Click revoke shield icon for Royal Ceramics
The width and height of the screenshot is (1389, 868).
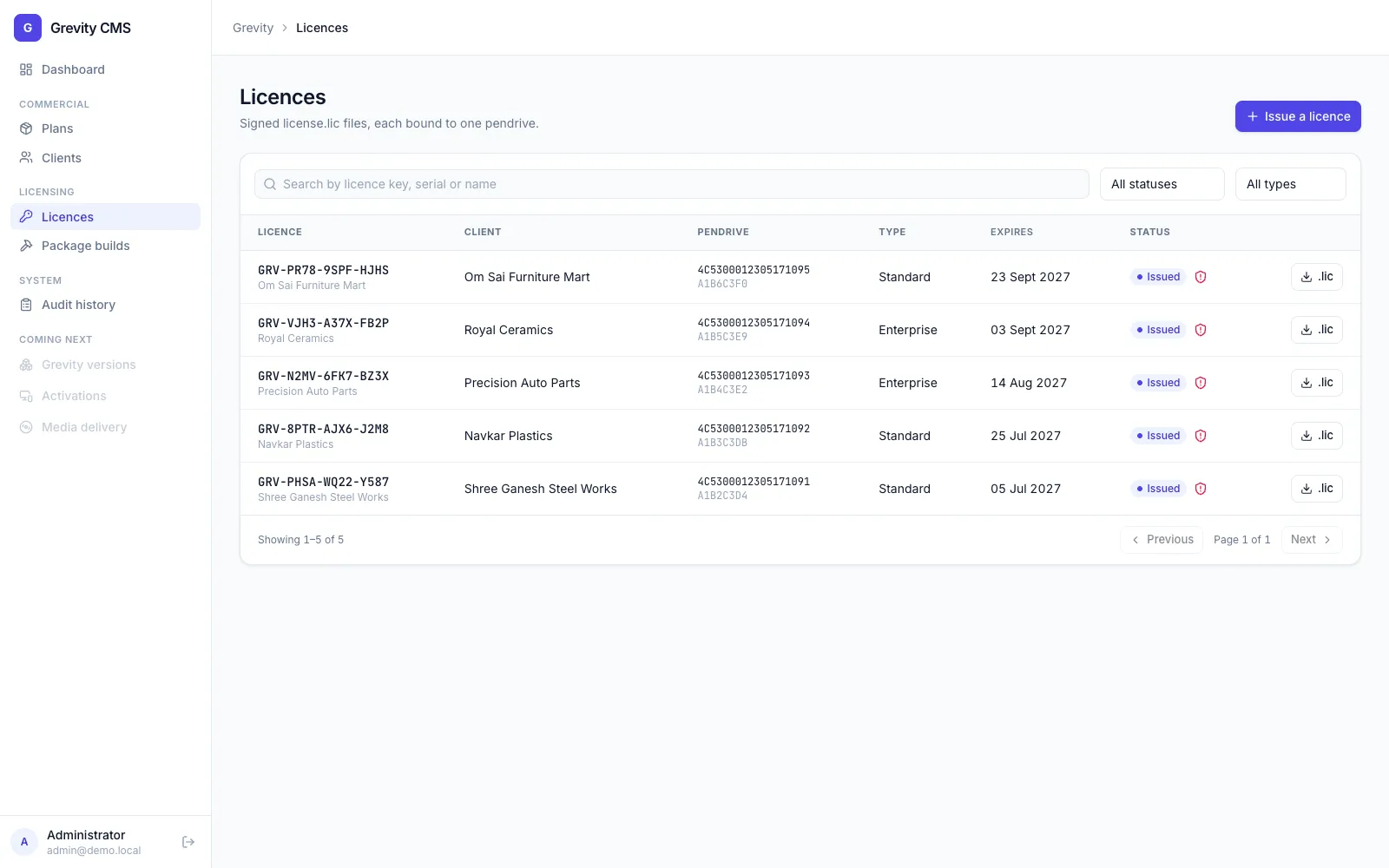pyautogui.click(x=1201, y=330)
